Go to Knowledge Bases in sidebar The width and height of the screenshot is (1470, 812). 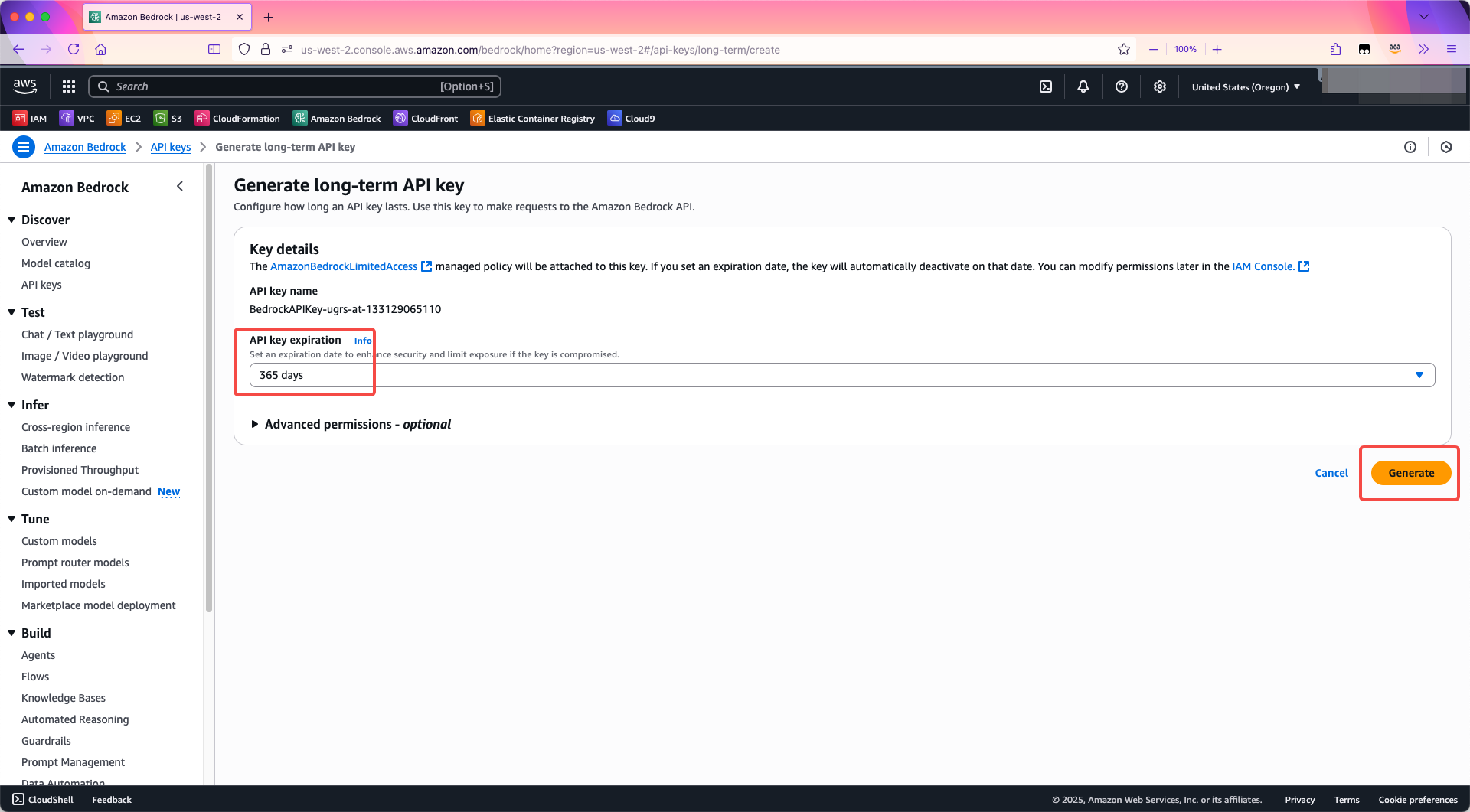click(64, 698)
